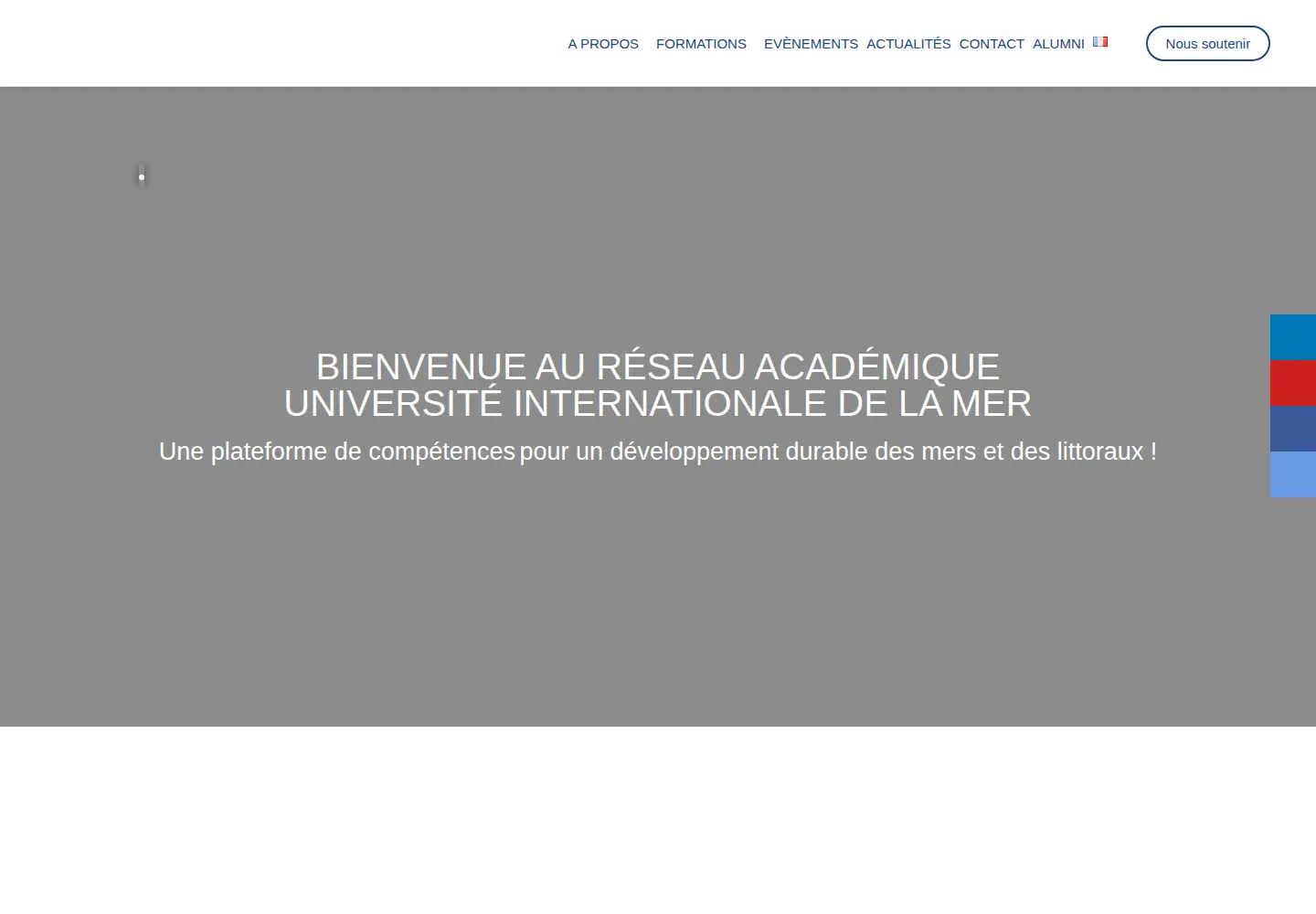
Task: Click the red social sidebar button
Action: 1293,383
